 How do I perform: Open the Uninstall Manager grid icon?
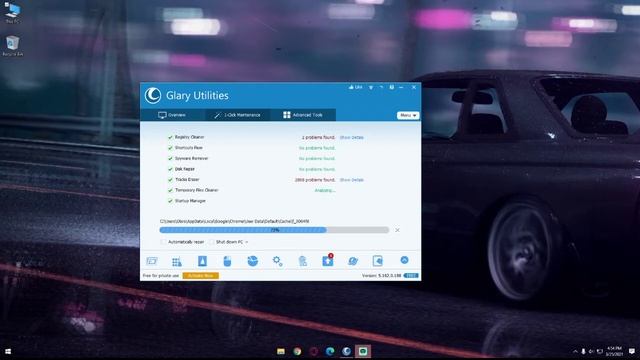177,262
